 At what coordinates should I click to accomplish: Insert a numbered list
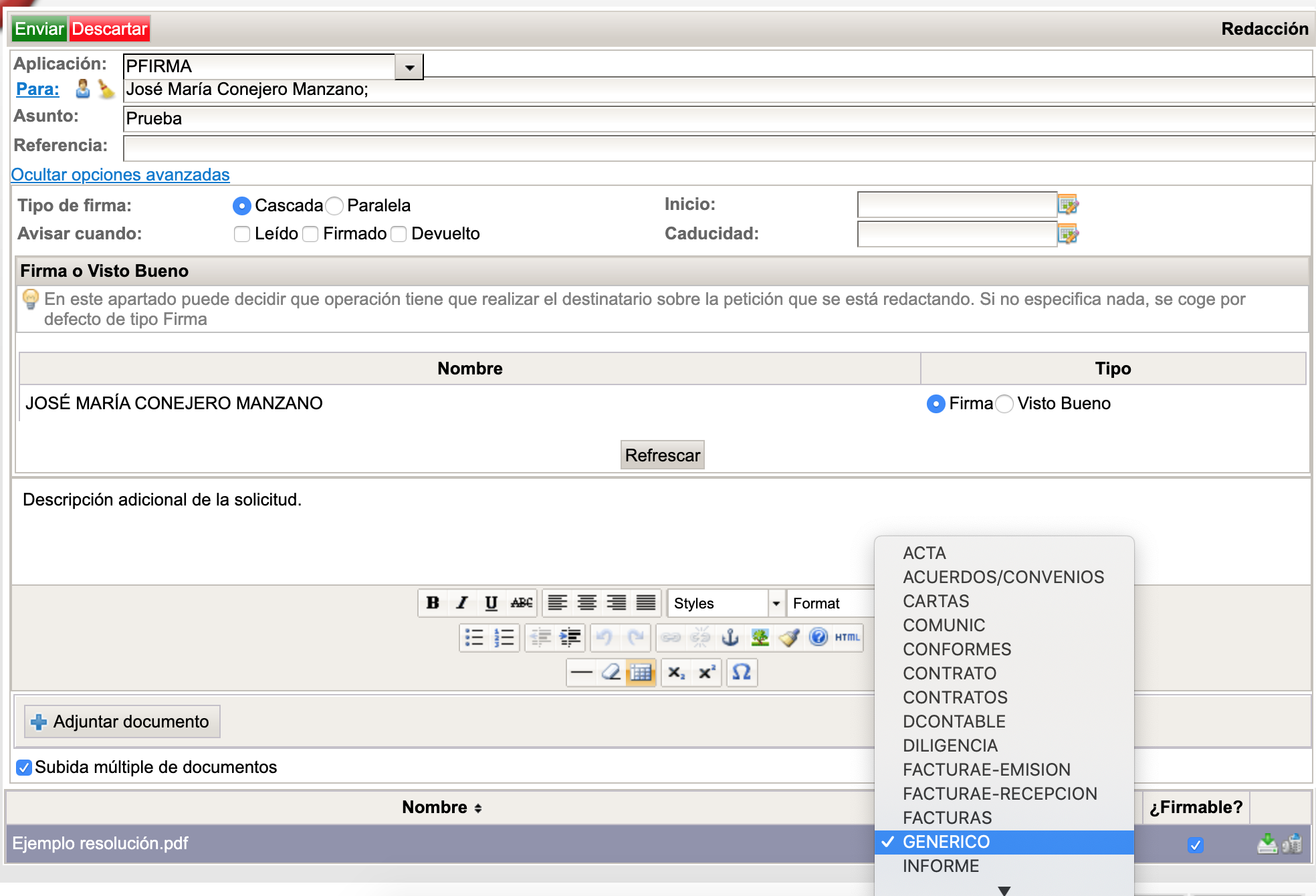[504, 637]
